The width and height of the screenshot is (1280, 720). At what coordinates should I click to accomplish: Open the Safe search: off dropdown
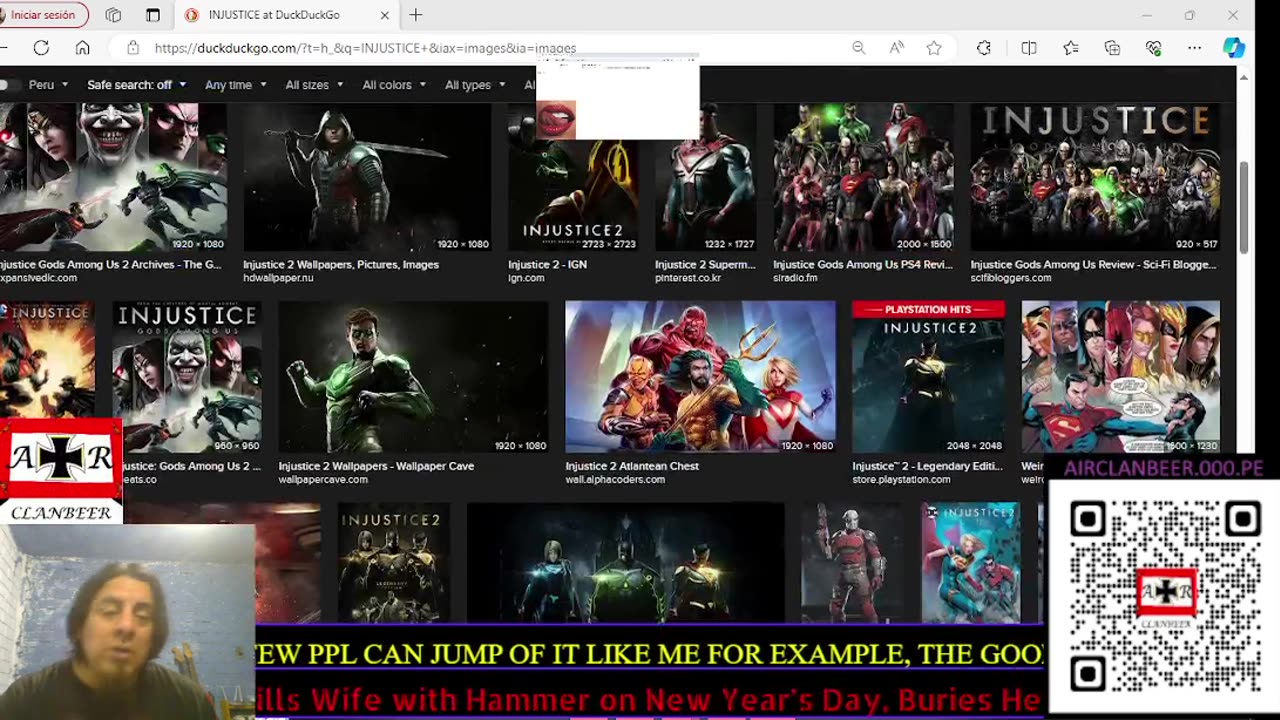coord(137,85)
